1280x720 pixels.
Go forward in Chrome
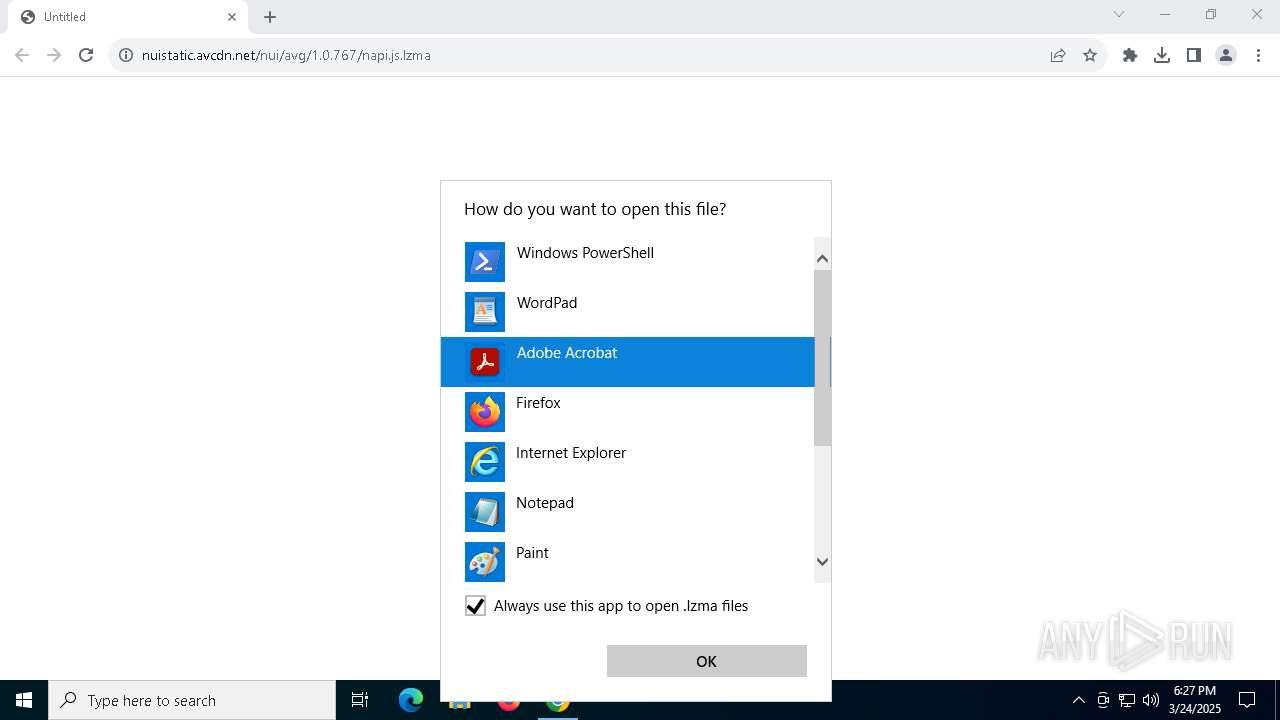point(54,55)
